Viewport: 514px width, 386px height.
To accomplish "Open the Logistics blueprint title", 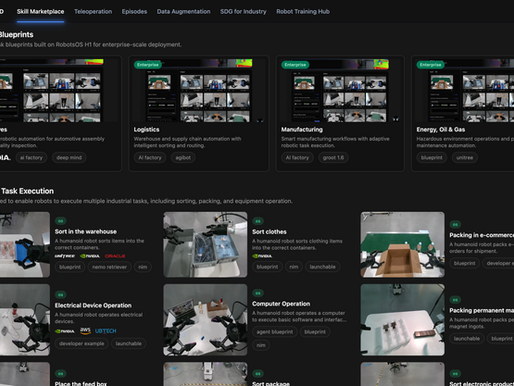I will click(x=146, y=130).
